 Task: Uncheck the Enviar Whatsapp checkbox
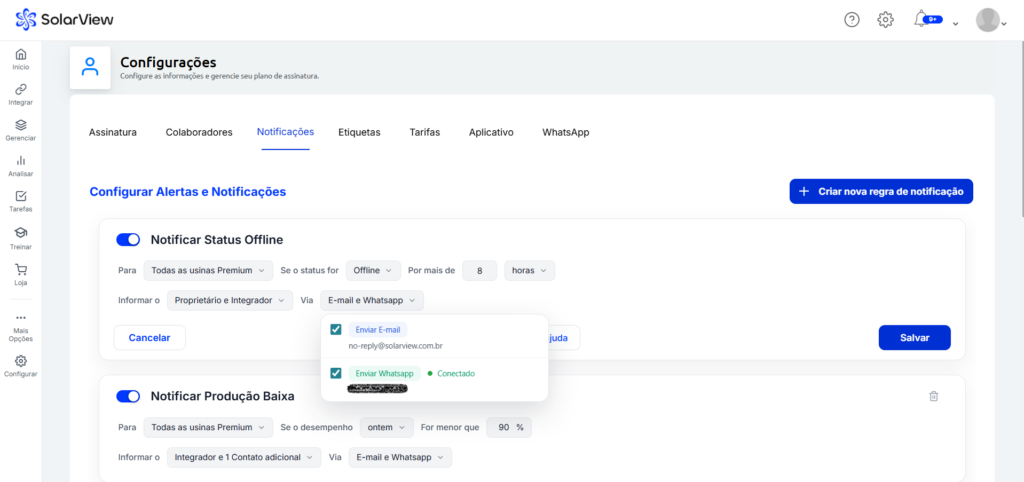pos(336,373)
